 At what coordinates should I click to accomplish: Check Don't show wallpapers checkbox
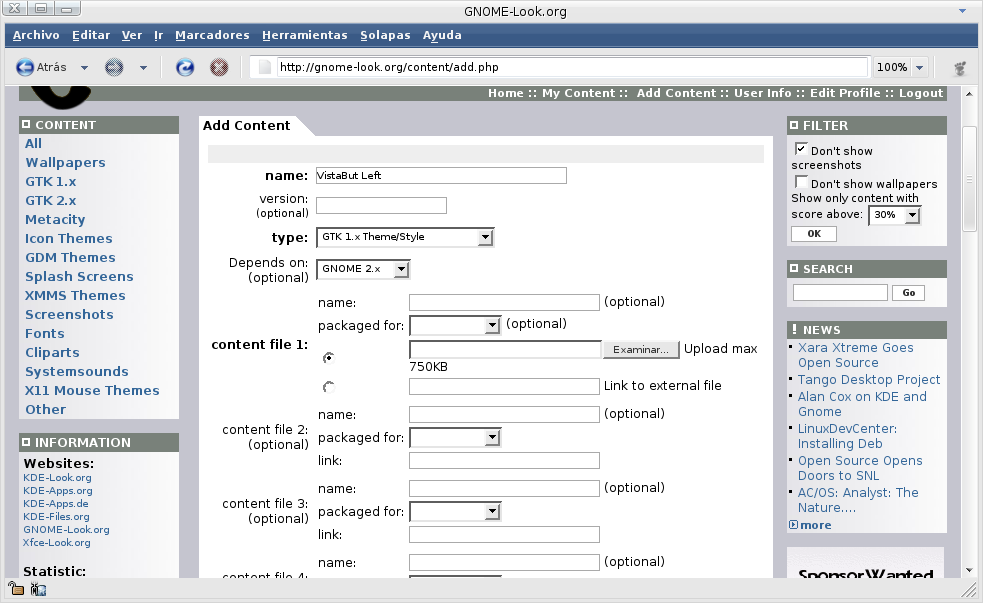[801, 182]
